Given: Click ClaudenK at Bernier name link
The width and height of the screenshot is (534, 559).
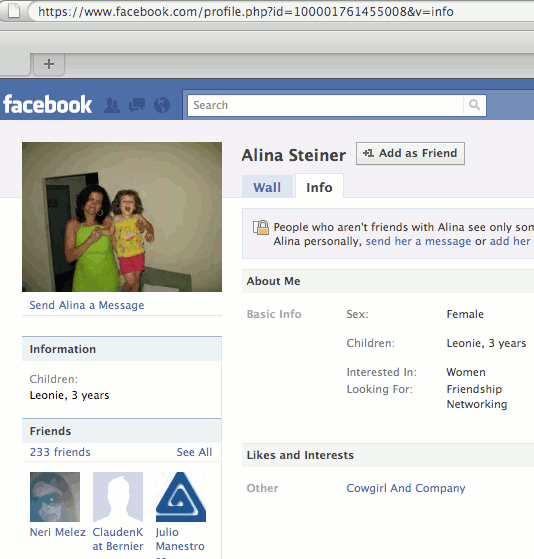Looking at the screenshot, I should click(x=118, y=539).
